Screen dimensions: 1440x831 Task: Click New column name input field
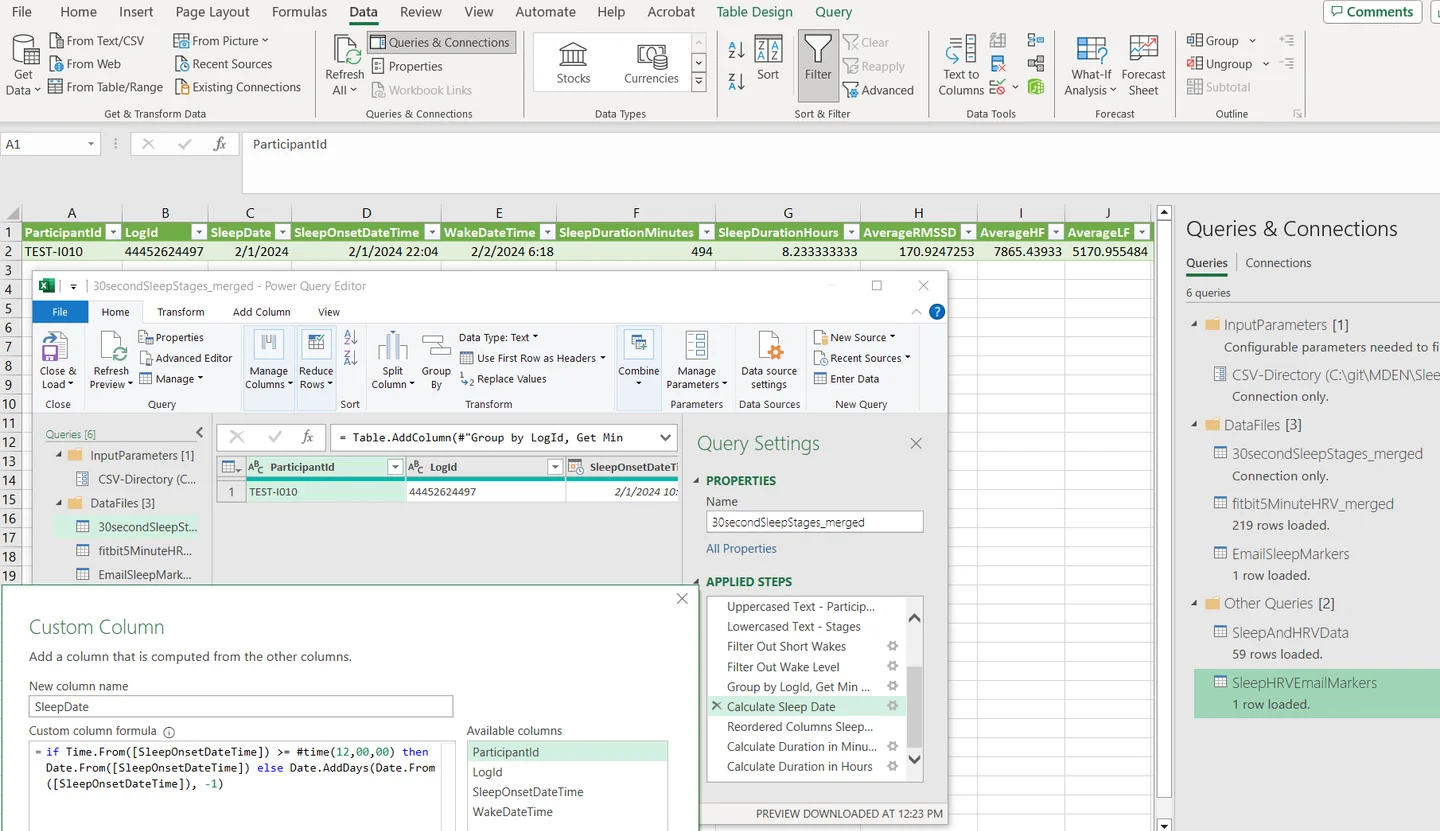[241, 707]
